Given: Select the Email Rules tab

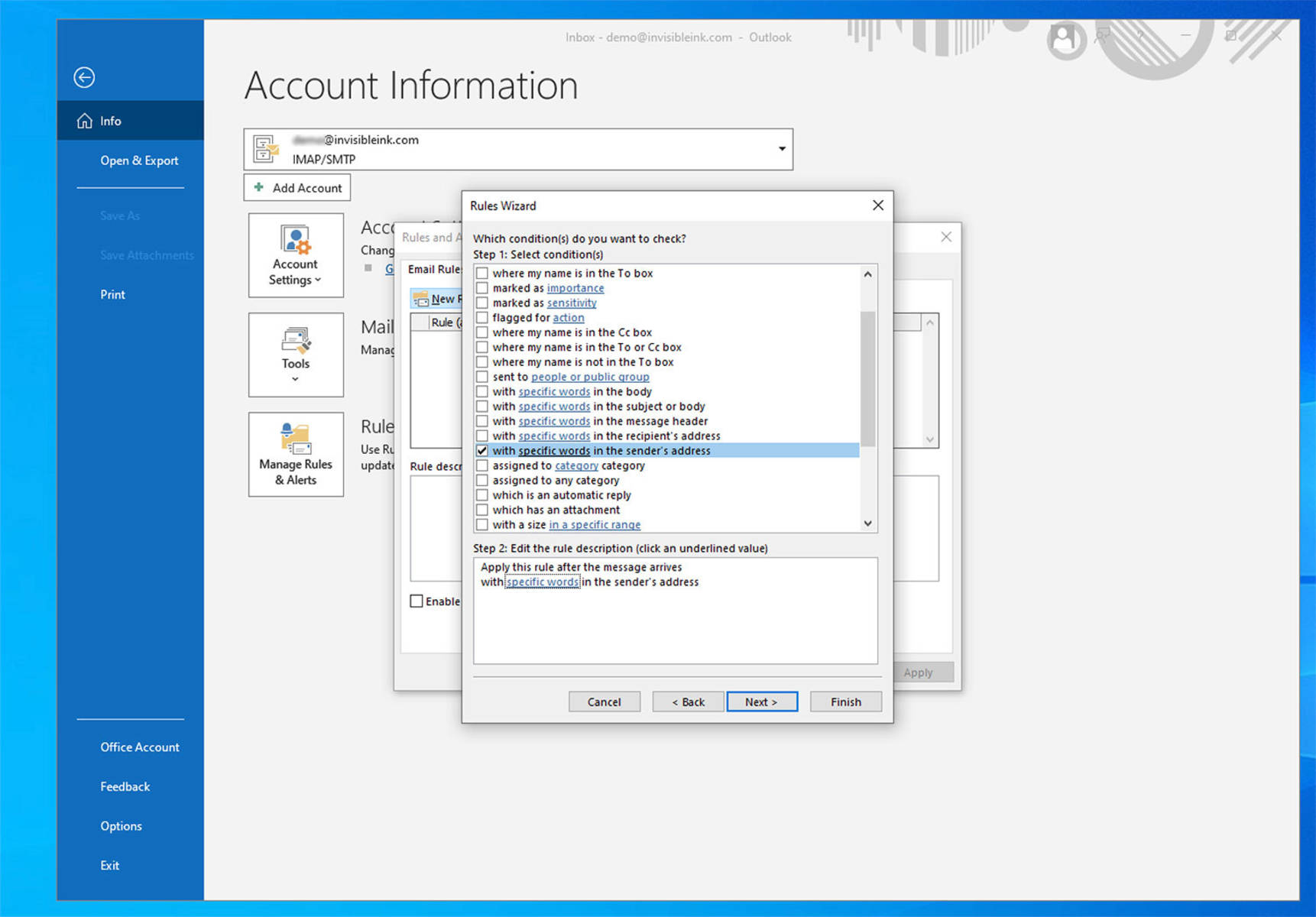Looking at the screenshot, I should click(434, 269).
